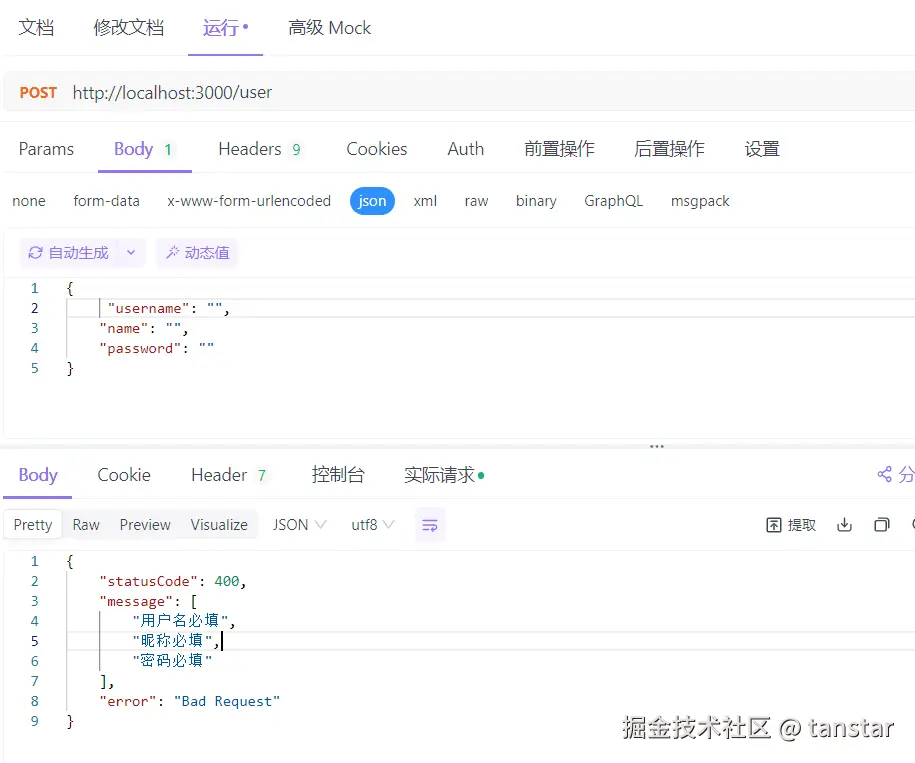
Task: Open the request Cookies tab
Action: 376,149
